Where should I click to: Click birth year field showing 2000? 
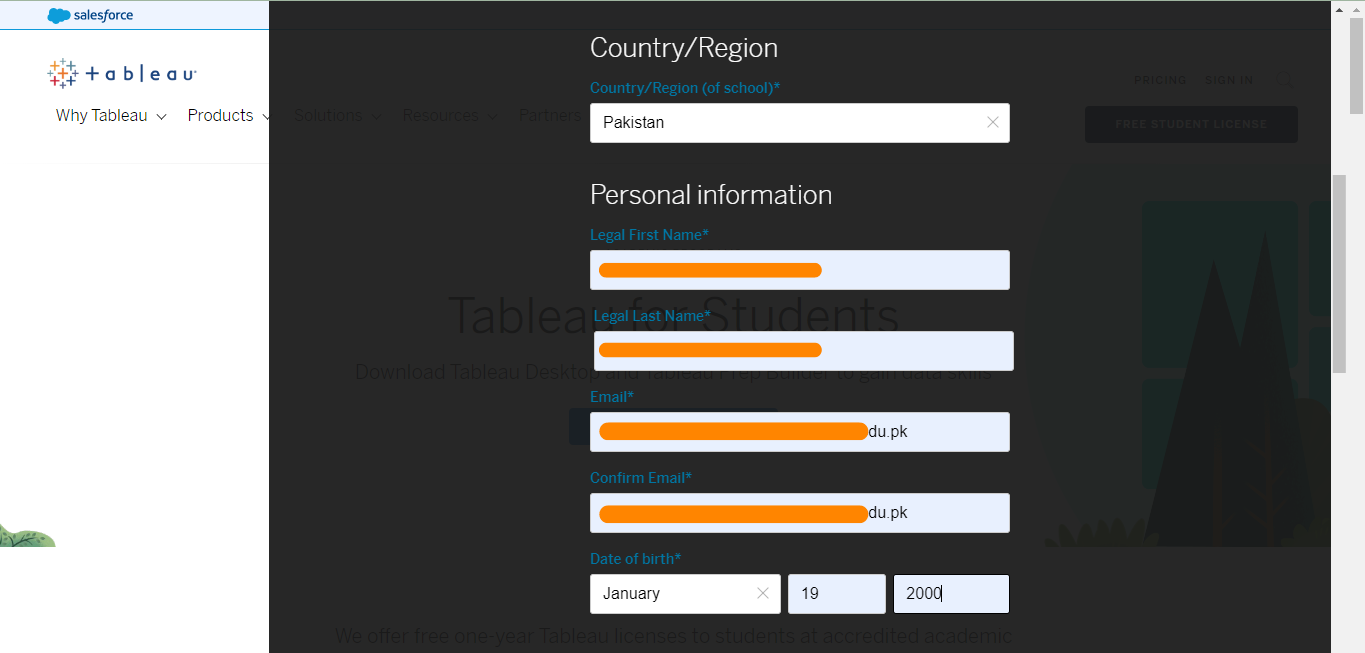[x=951, y=594]
